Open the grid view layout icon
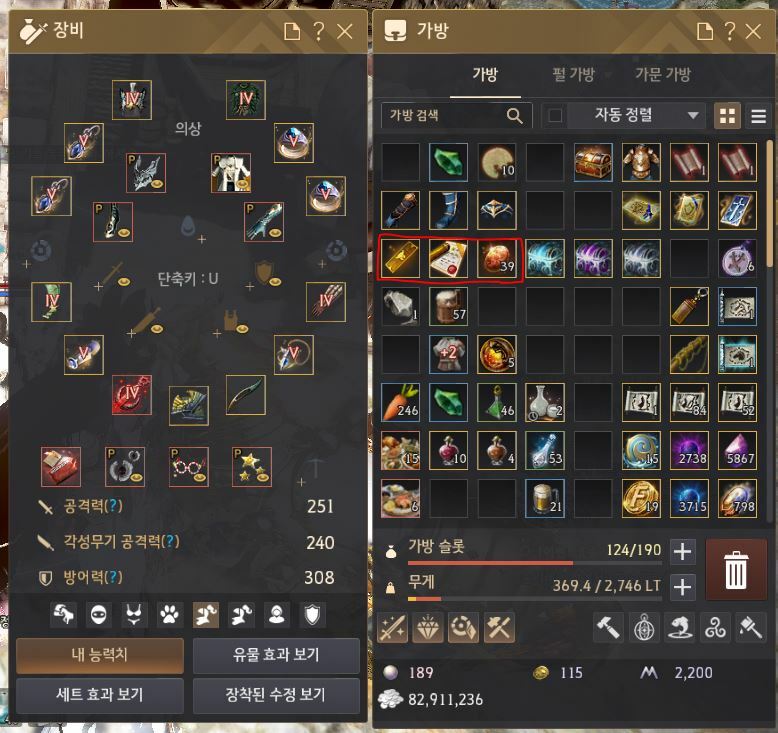Image resolution: width=778 pixels, height=733 pixels. 727,116
